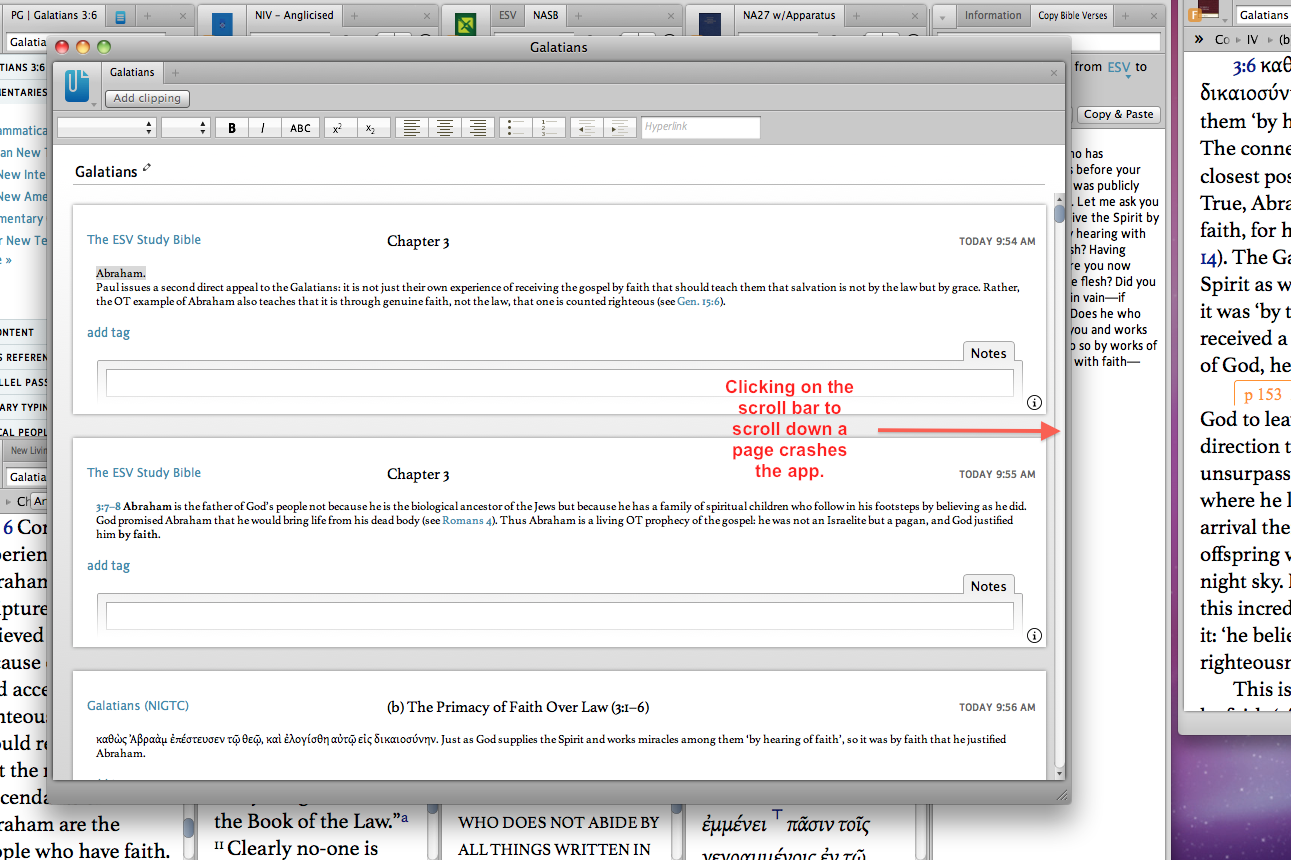This screenshot has height=860, width=1291.
Task: Switch to the NASB tab
Action: pyautogui.click(x=546, y=16)
